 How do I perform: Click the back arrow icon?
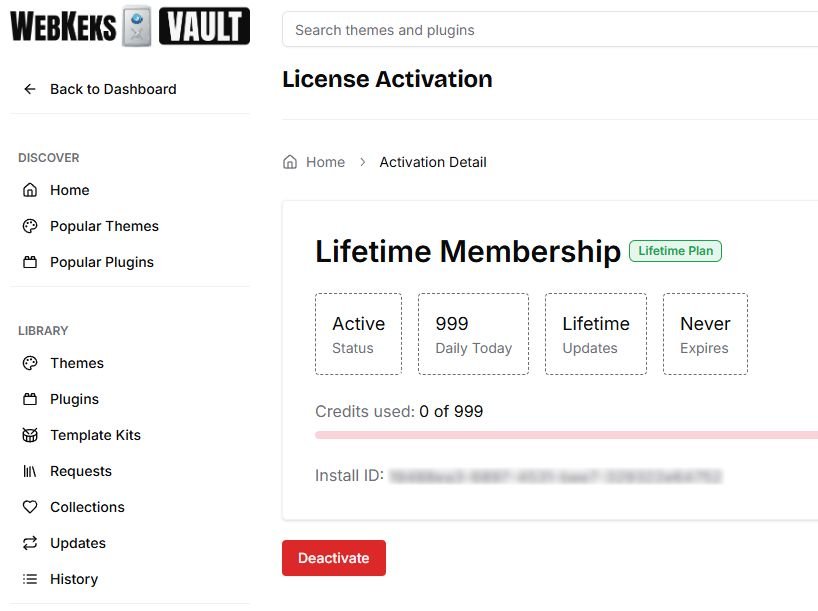[30, 89]
